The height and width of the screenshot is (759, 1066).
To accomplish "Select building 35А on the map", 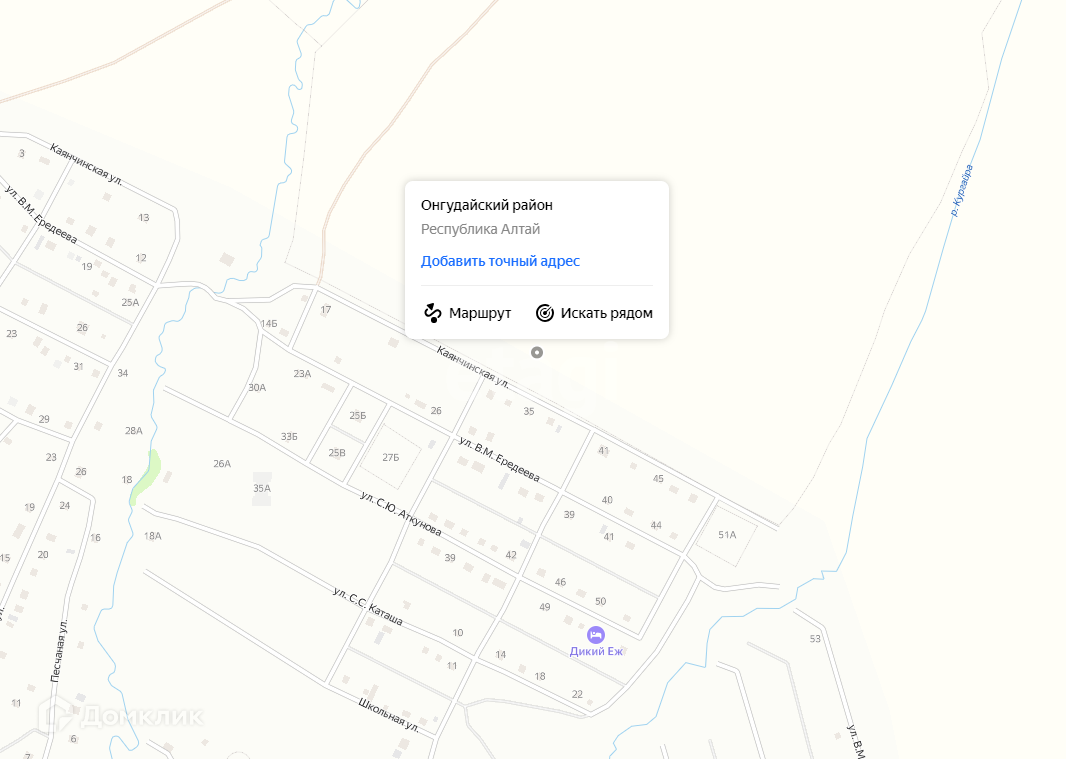I will (x=262, y=488).
